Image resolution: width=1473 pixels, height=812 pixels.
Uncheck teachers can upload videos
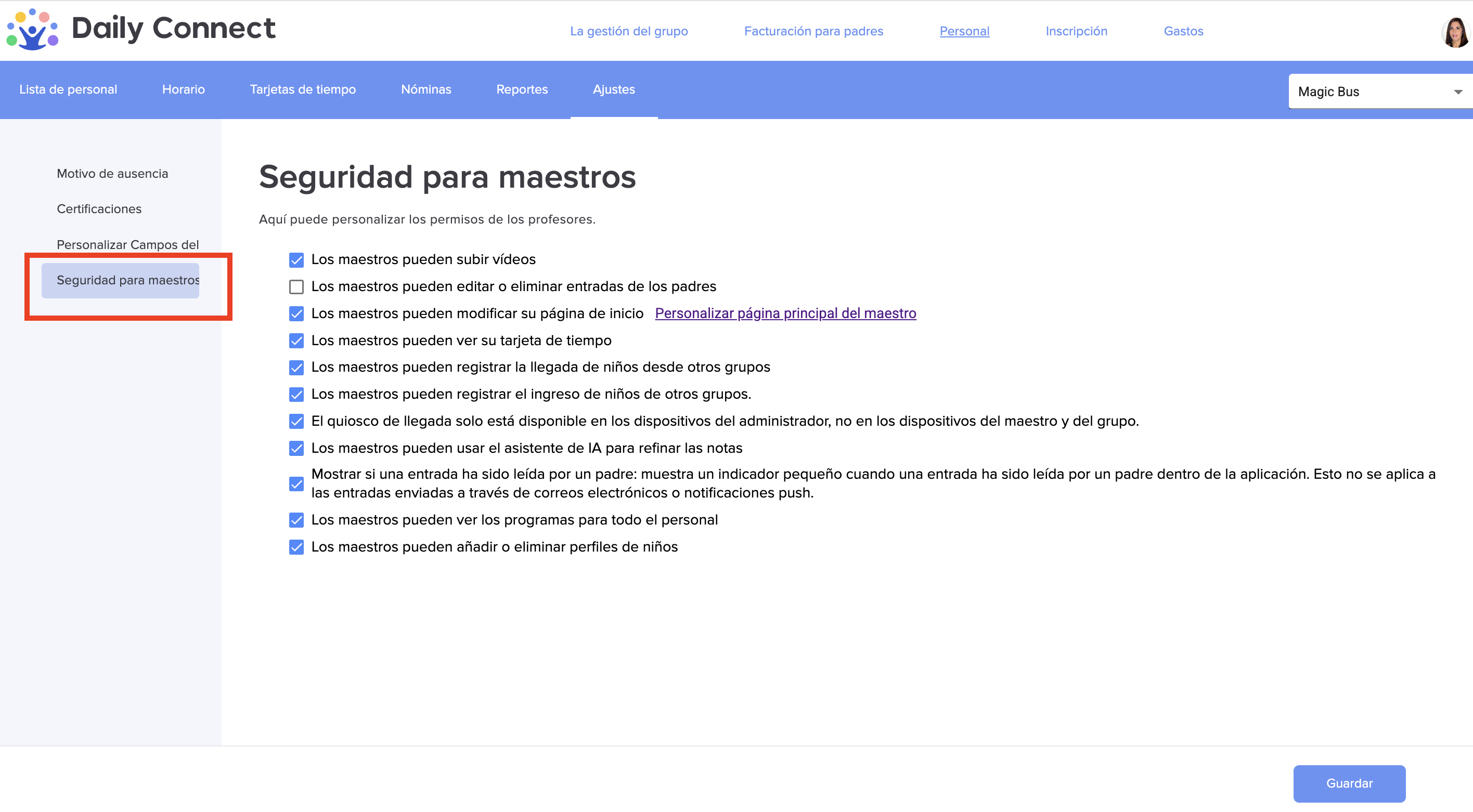(296, 260)
